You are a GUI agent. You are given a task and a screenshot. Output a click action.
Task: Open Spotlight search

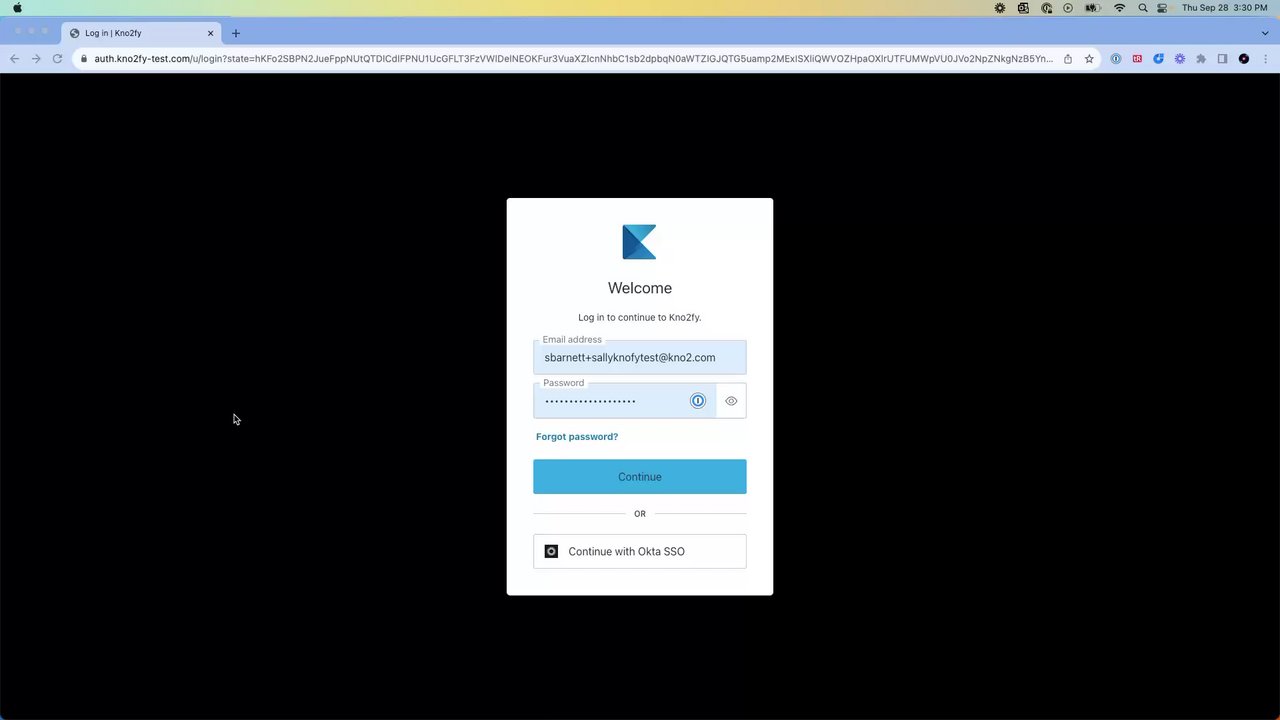coord(1142,8)
